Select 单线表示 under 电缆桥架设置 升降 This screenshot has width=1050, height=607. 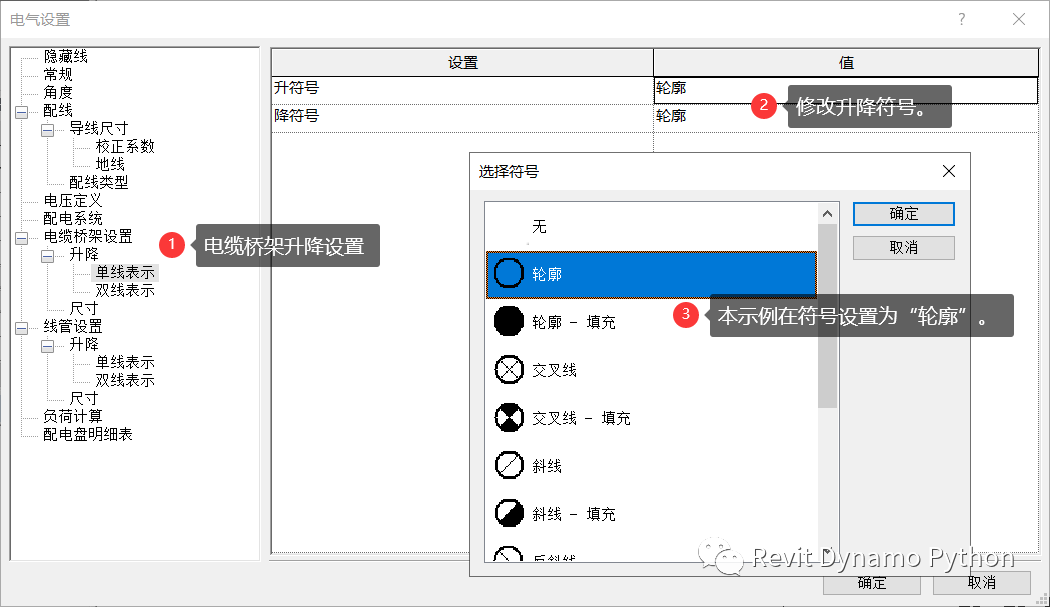pos(125,272)
